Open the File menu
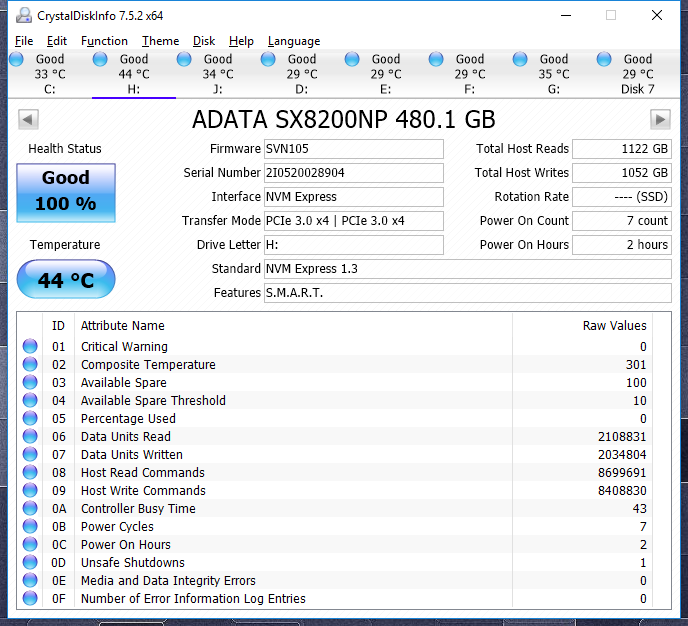Image resolution: width=688 pixels, height=626 pixels. point(24,41)
